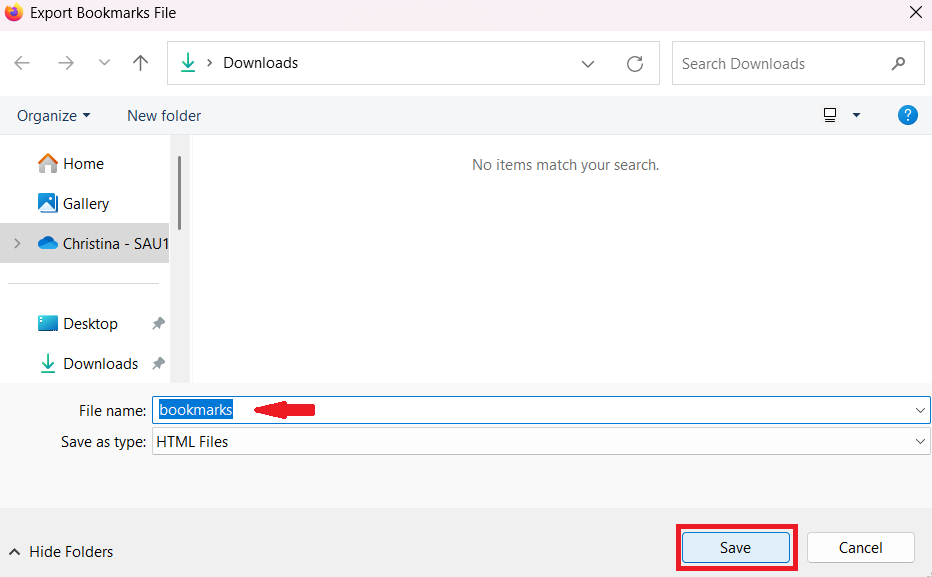Image resolution: width=932 pixels, height=577 pixels.
Task: Select Home in the navigation pane
Action: [85, 163]
